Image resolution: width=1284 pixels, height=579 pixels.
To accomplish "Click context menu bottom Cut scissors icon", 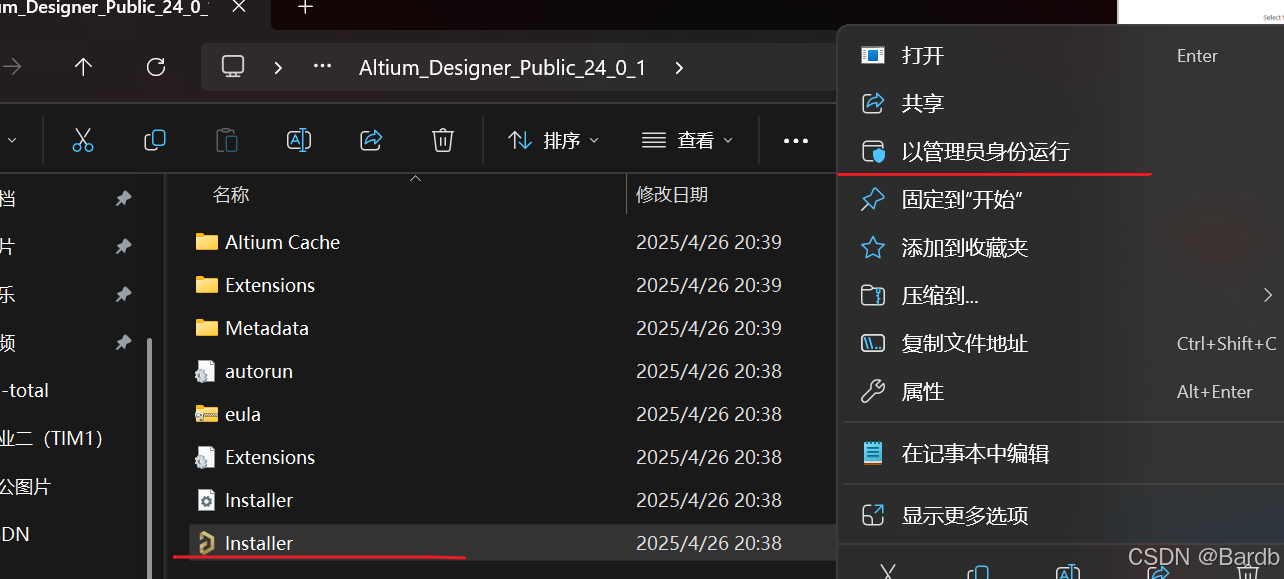I will point(887,573).
